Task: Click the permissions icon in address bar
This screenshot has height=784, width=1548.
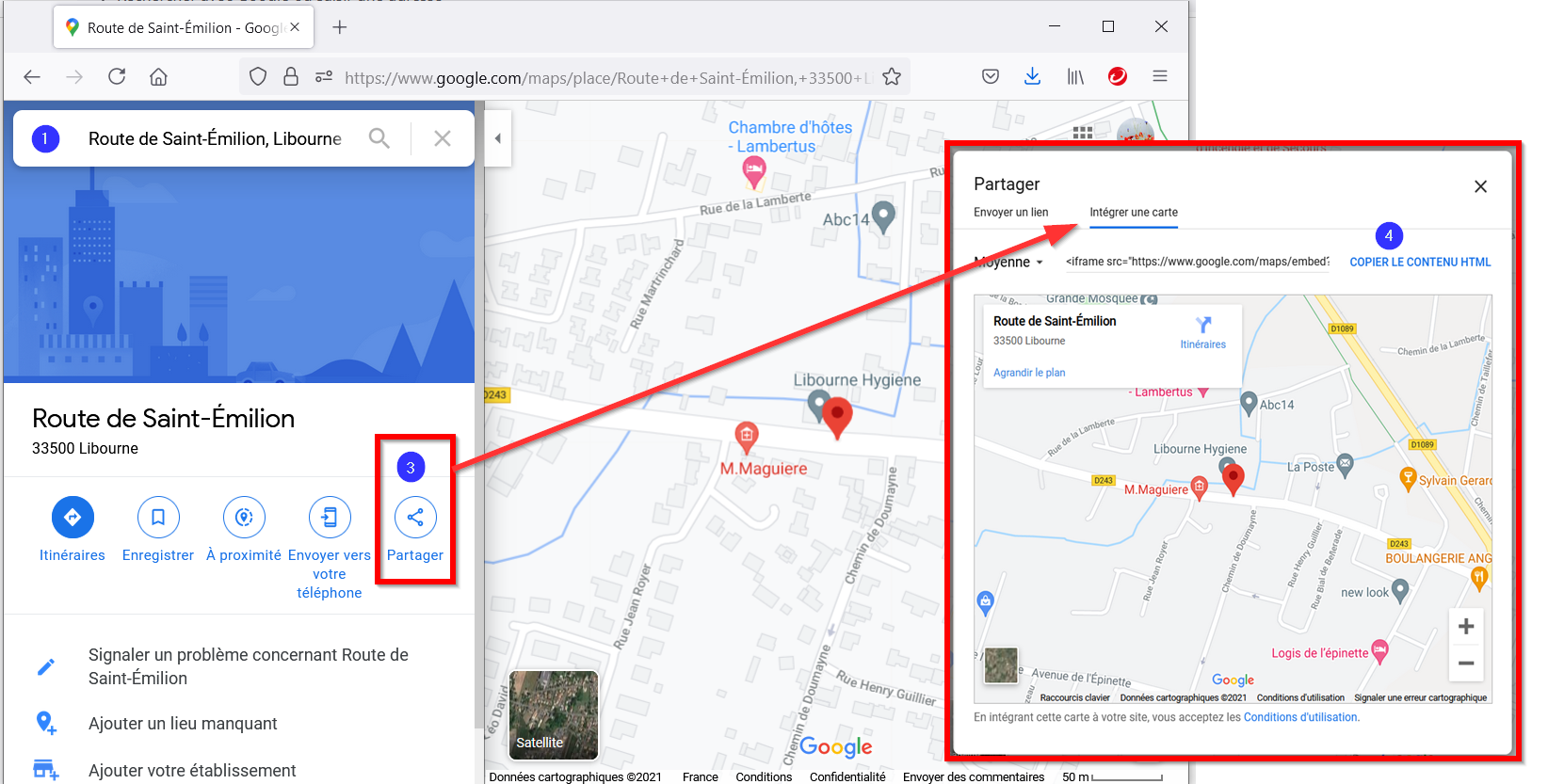Action: pos(323,77)
